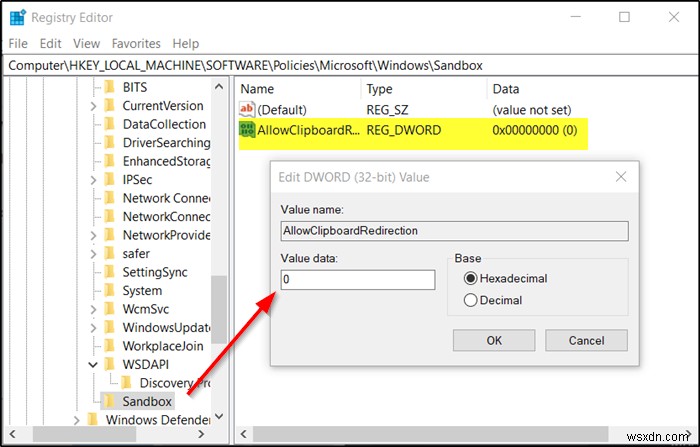Select the BITS folder icon
This screenshot has height=447, width=700.
click(x=109, y=87)
